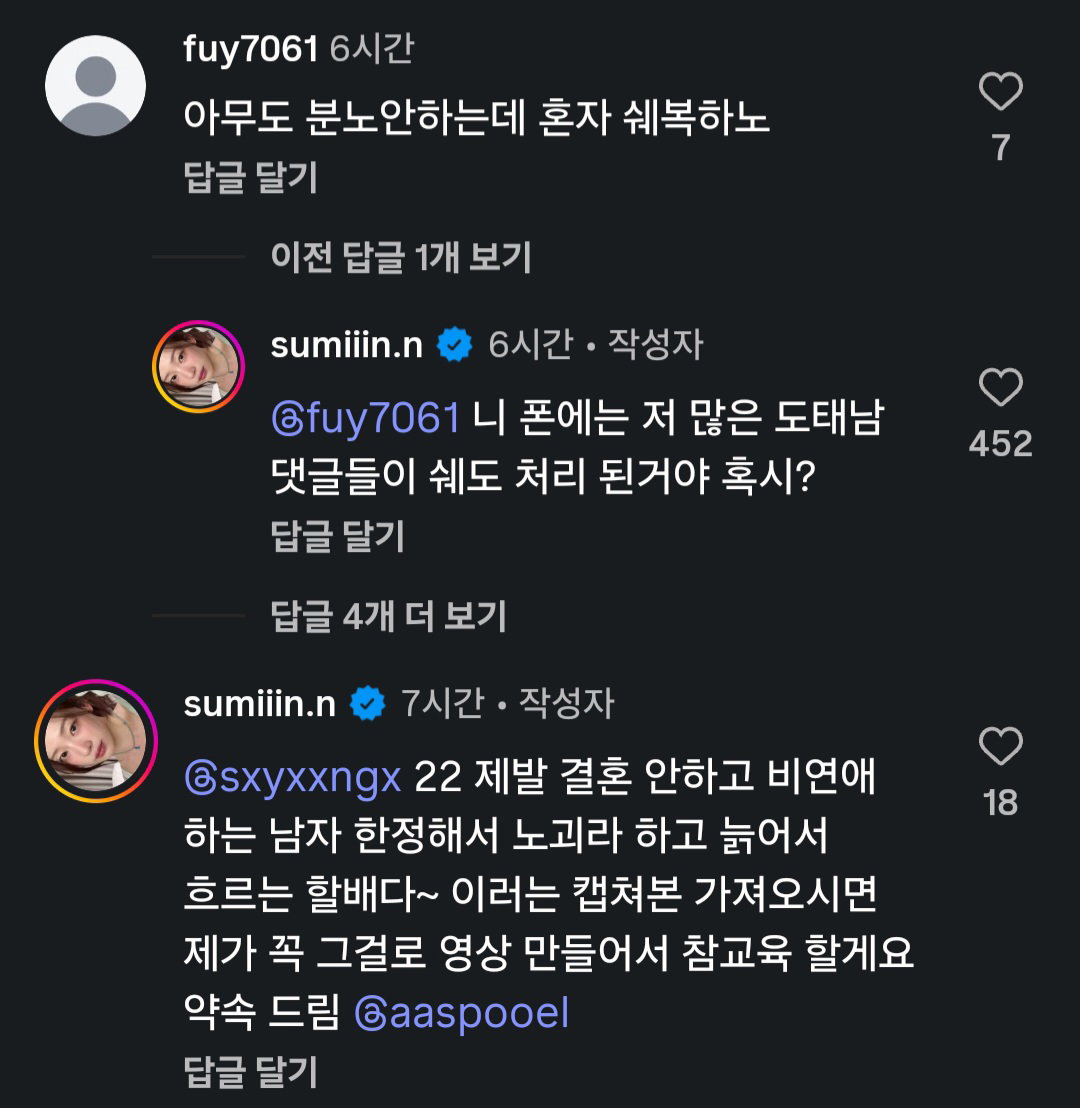Open the @sxyxxngx mention
Screen dimensions: 1080x1108
pyautogui.click(x=293, y=777)
